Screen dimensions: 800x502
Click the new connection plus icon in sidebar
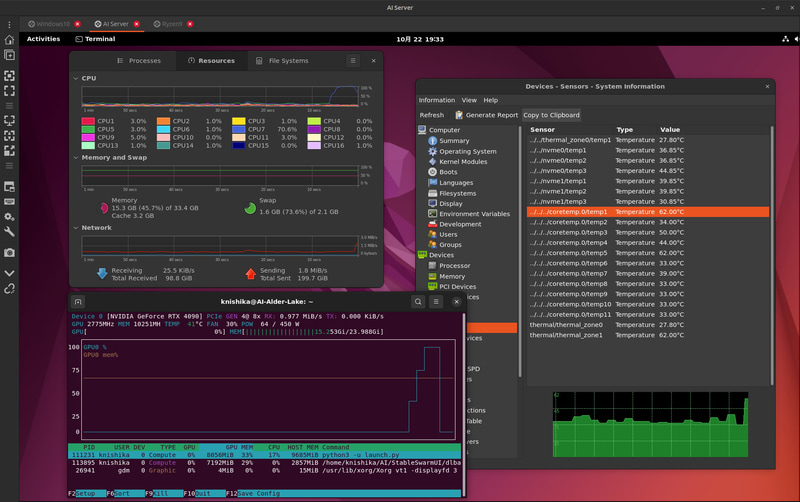point(9,55)
